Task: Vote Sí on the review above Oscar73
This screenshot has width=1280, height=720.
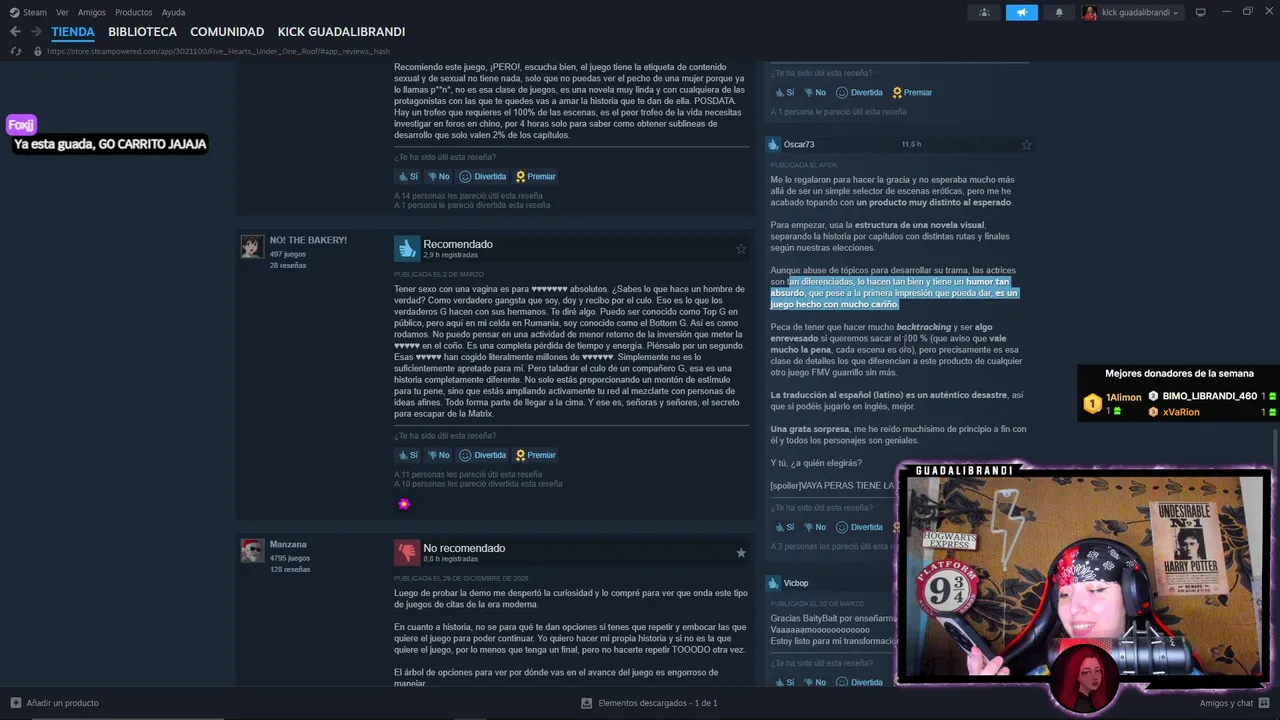Action: (784, 92)
